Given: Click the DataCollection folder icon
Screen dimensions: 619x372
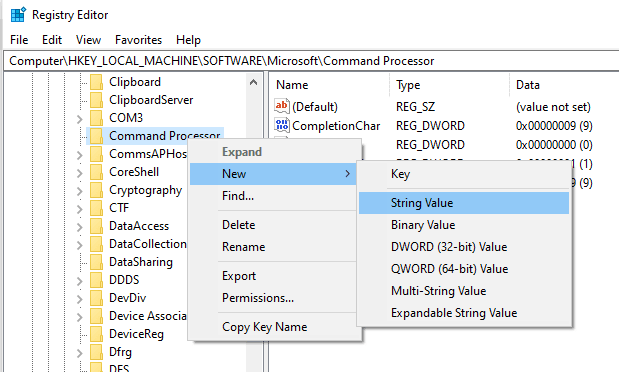Looking at the screenshot, I should [96, 244].
